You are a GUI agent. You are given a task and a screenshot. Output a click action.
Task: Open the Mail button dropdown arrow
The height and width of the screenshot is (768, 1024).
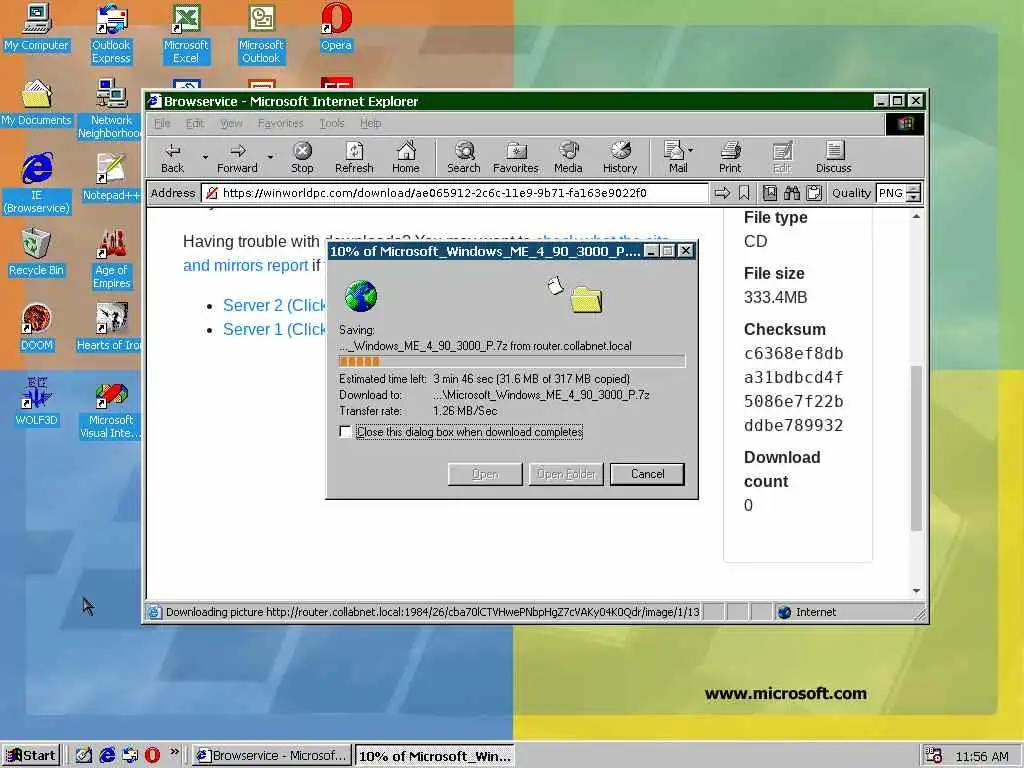pos(691,150)
